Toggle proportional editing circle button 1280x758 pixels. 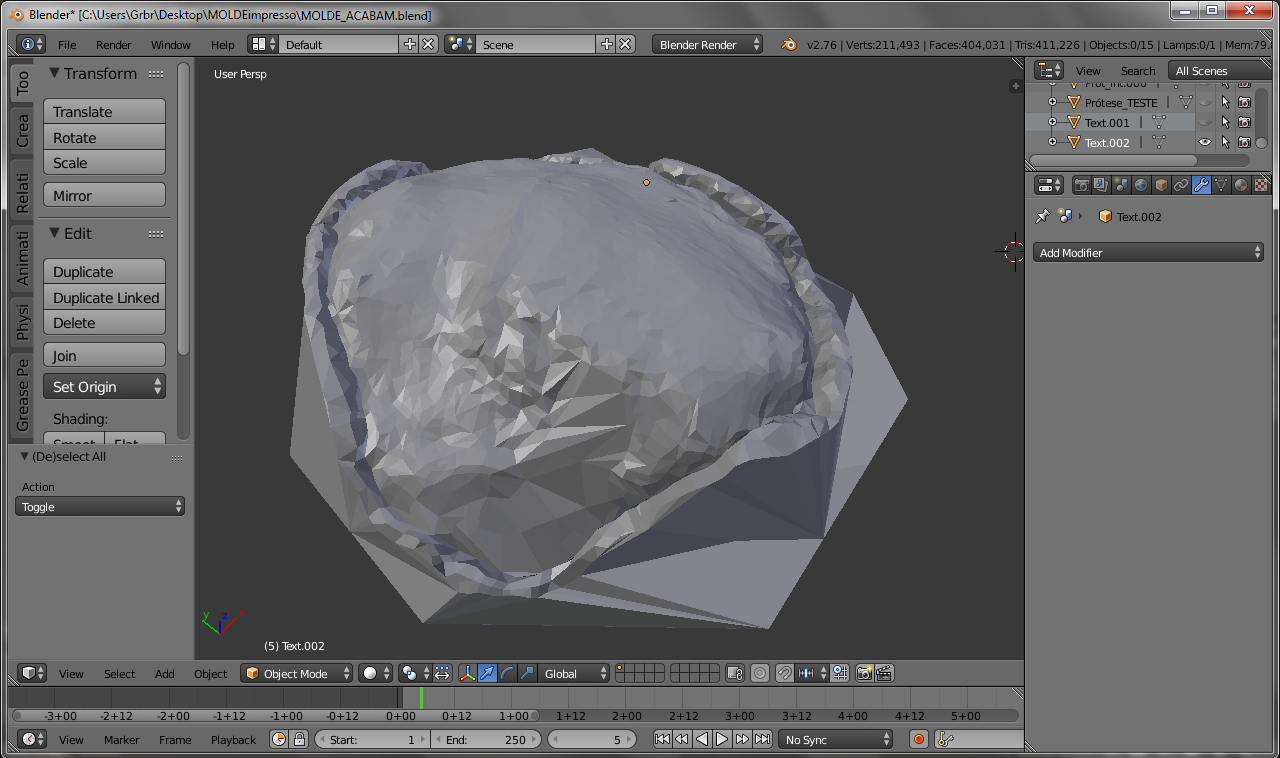click(760, 673)
